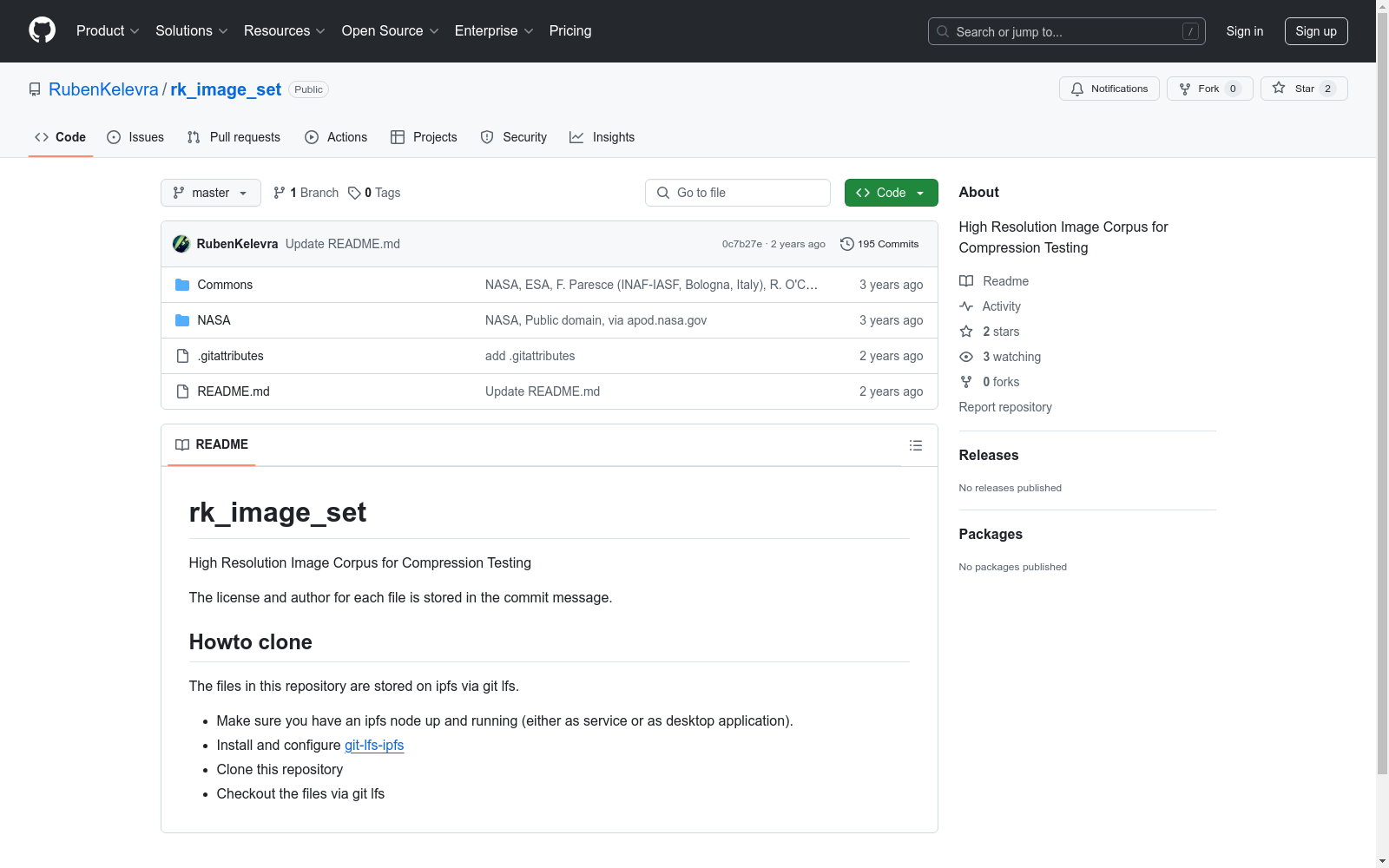This screenshot has height=868, width=1389.
Task: Click the README.md file icon
Action: pyautogui.click(x=182, y=391)
